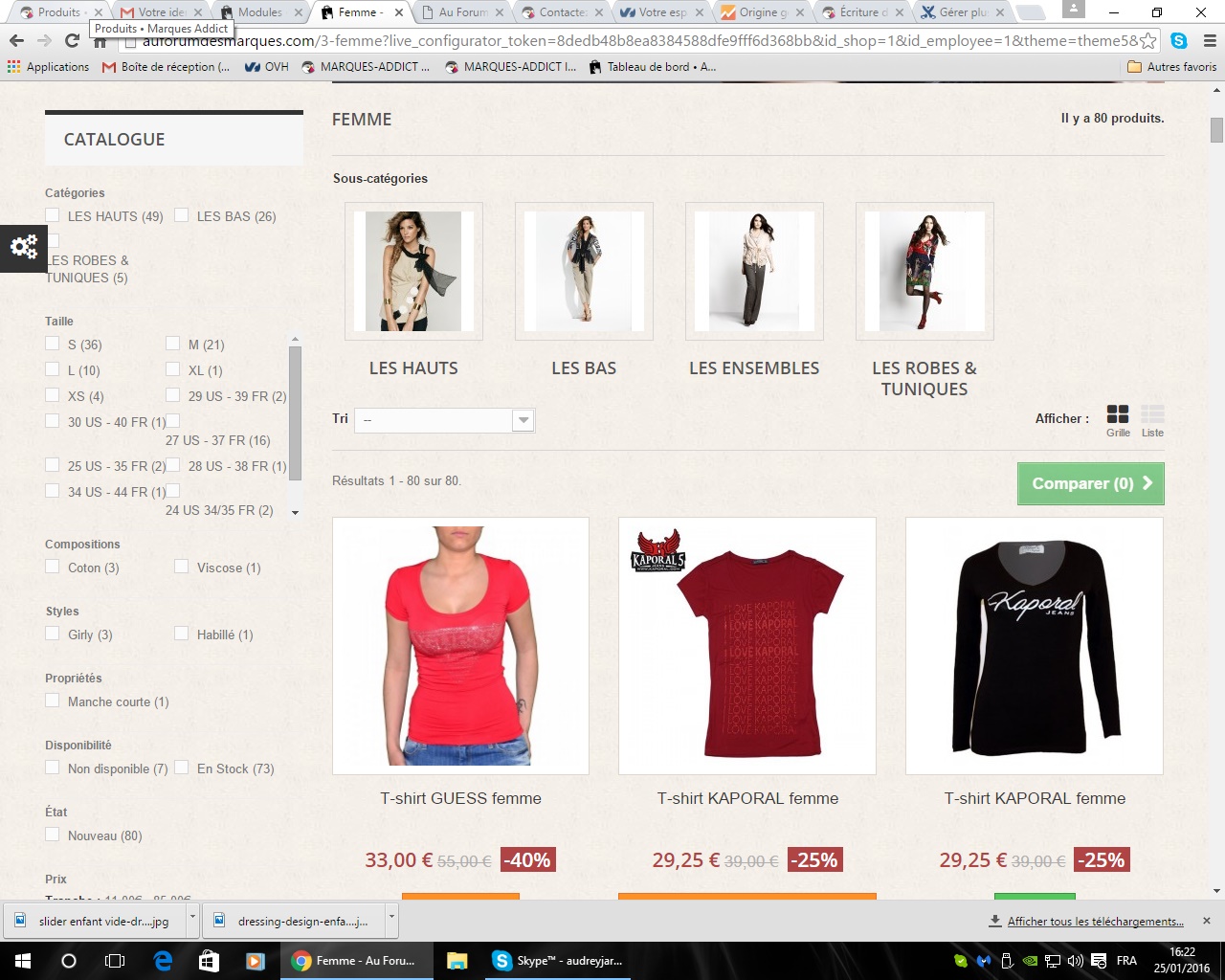The image size is (1225, 980).
Task: Open File Explorer on the taskbar
Action: coord(457,961)
